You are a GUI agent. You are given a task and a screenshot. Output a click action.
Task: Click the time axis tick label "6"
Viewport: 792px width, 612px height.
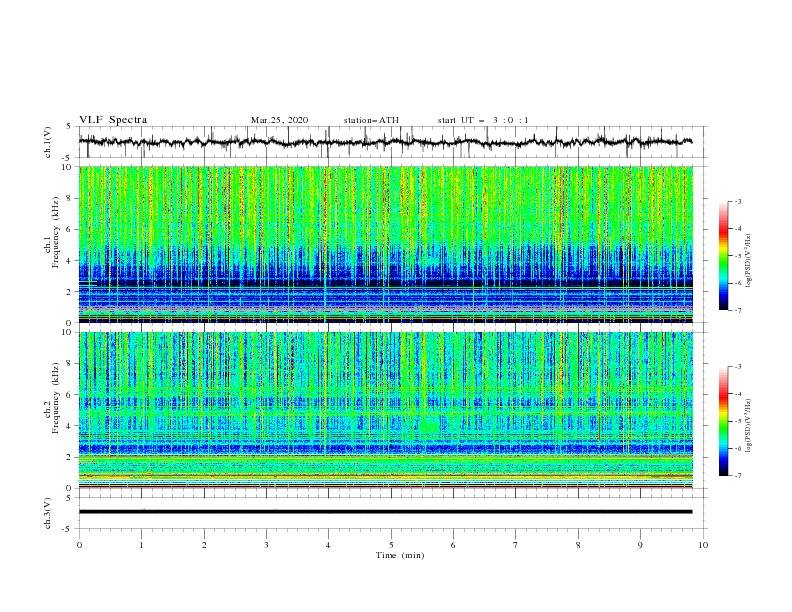453,545
